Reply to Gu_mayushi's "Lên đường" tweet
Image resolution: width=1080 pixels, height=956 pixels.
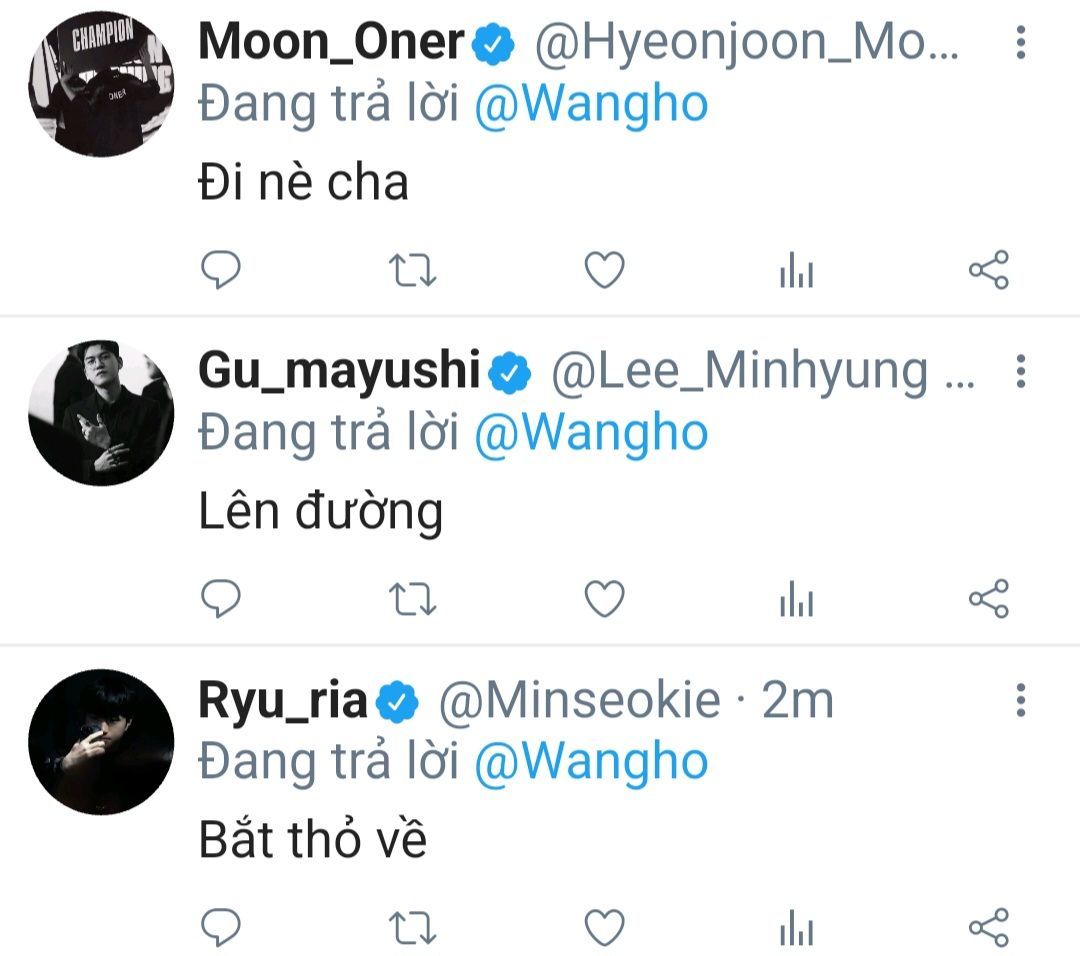coord(220,598)
